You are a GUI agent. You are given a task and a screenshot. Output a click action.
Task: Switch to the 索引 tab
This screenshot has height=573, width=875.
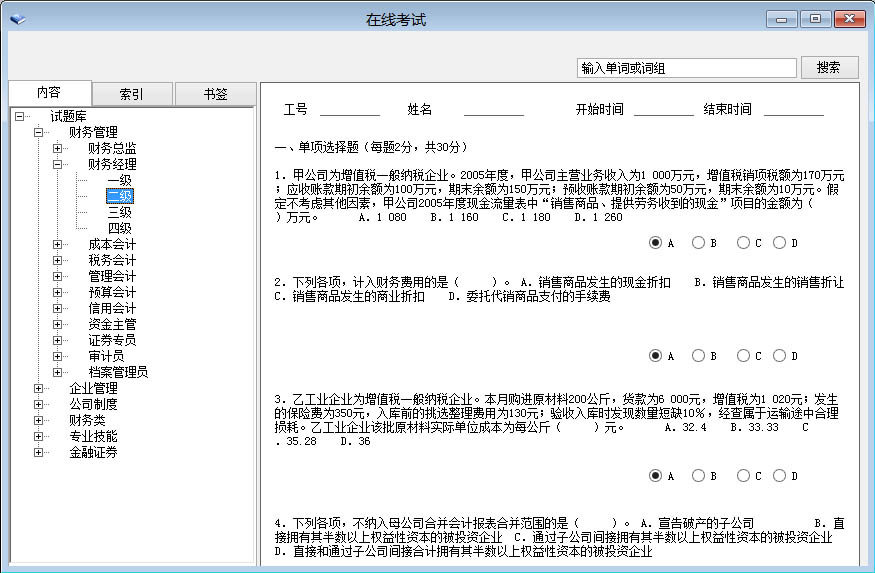(x=132, y=94)
